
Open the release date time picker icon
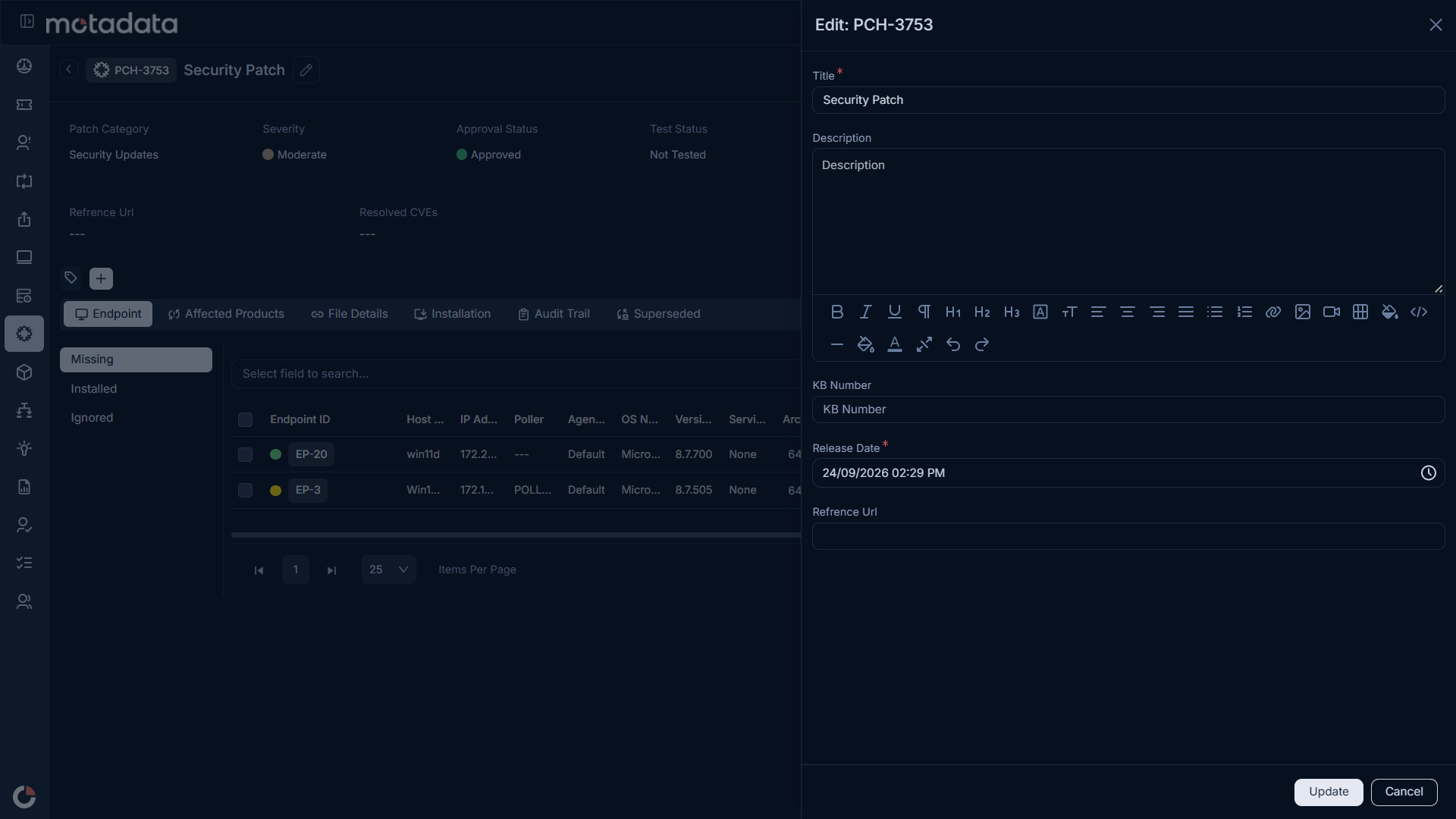(x=1428, y=473)
